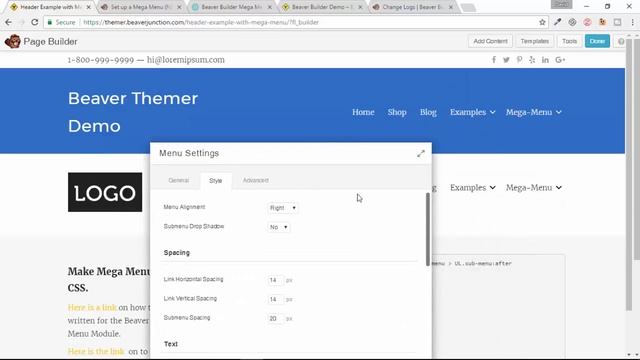Edit the Link Horizontal Spacing field

[275, 280]
